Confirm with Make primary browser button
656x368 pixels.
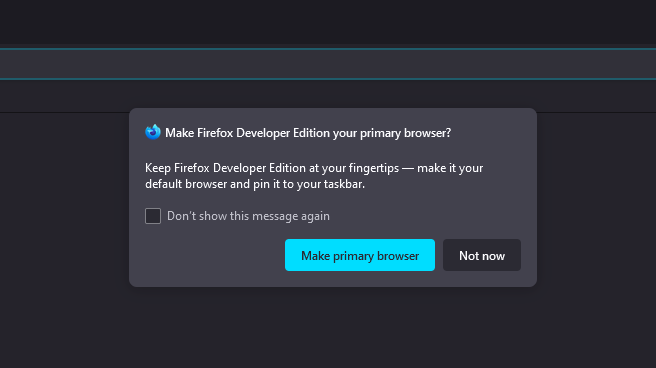click(x=360, y=255)
